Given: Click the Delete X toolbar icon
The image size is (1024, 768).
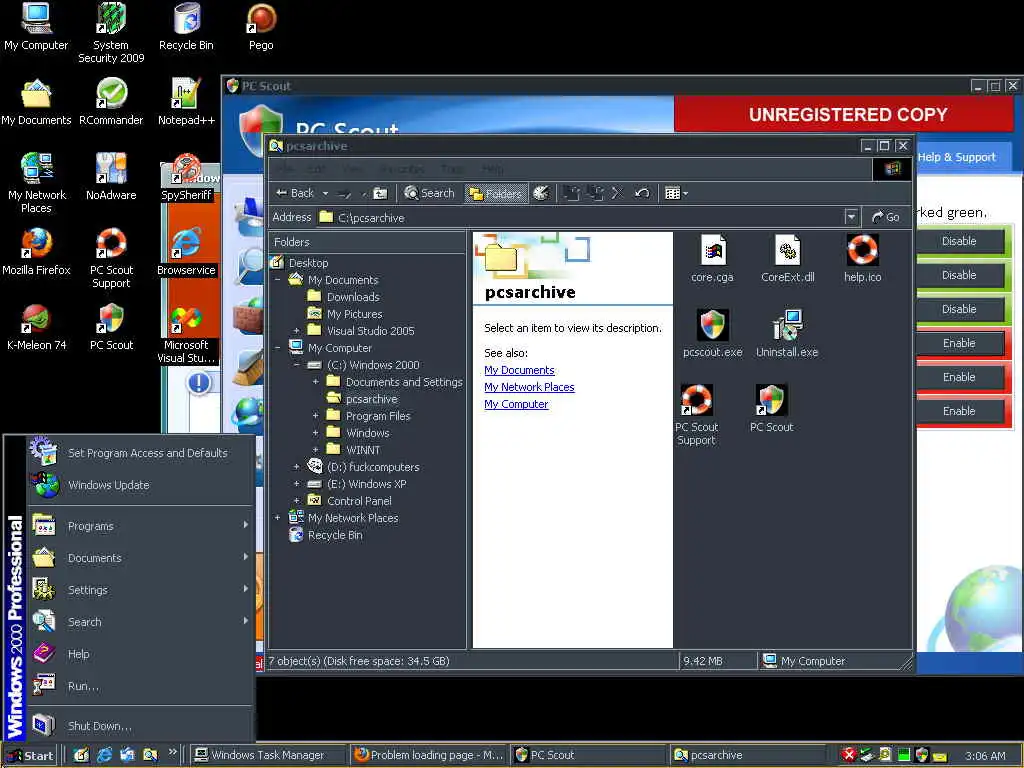Looking at the screenshot, I should point(617,193).
